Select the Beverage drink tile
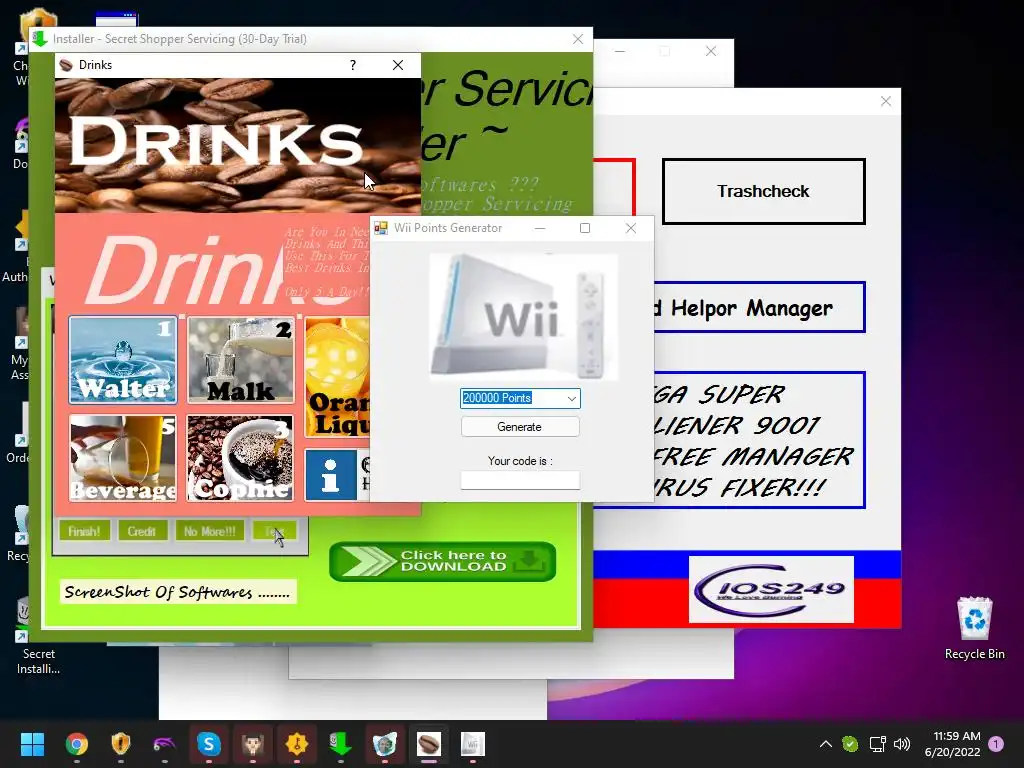1024x768 pixels. click(123, 458)
